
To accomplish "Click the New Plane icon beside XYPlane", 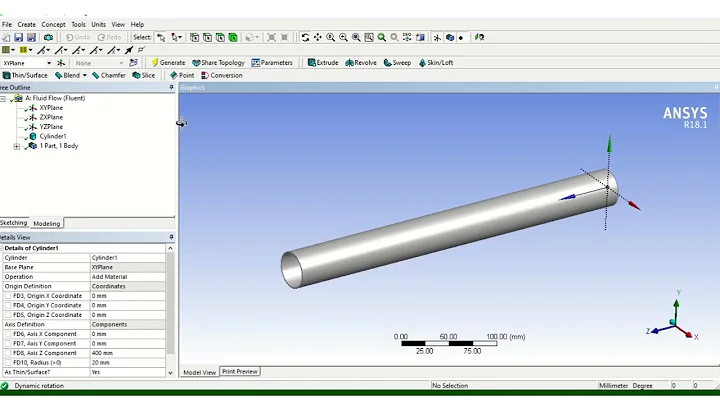I will (x=61, y=63).
